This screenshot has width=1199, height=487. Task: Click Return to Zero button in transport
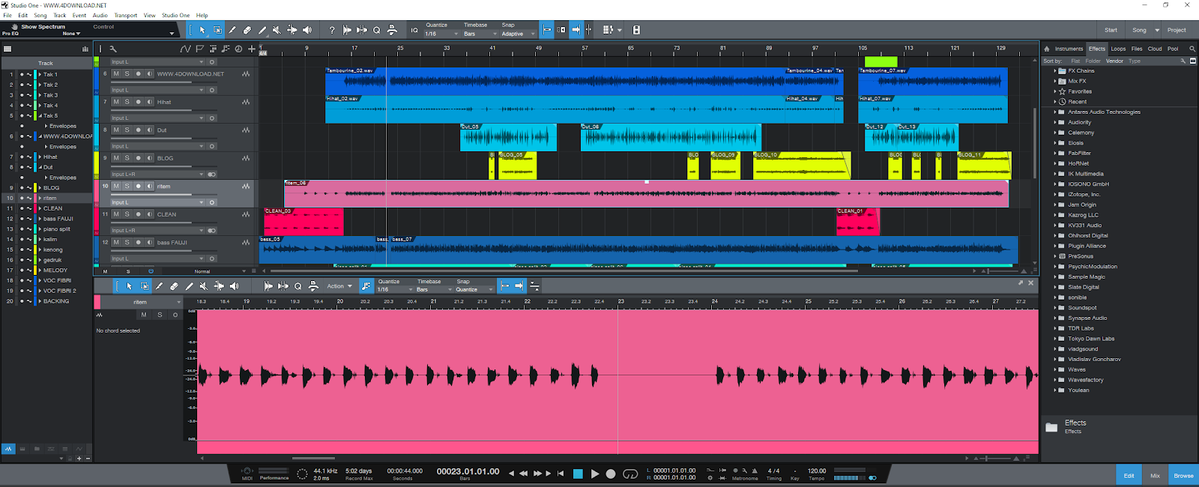tap(560, 474)
